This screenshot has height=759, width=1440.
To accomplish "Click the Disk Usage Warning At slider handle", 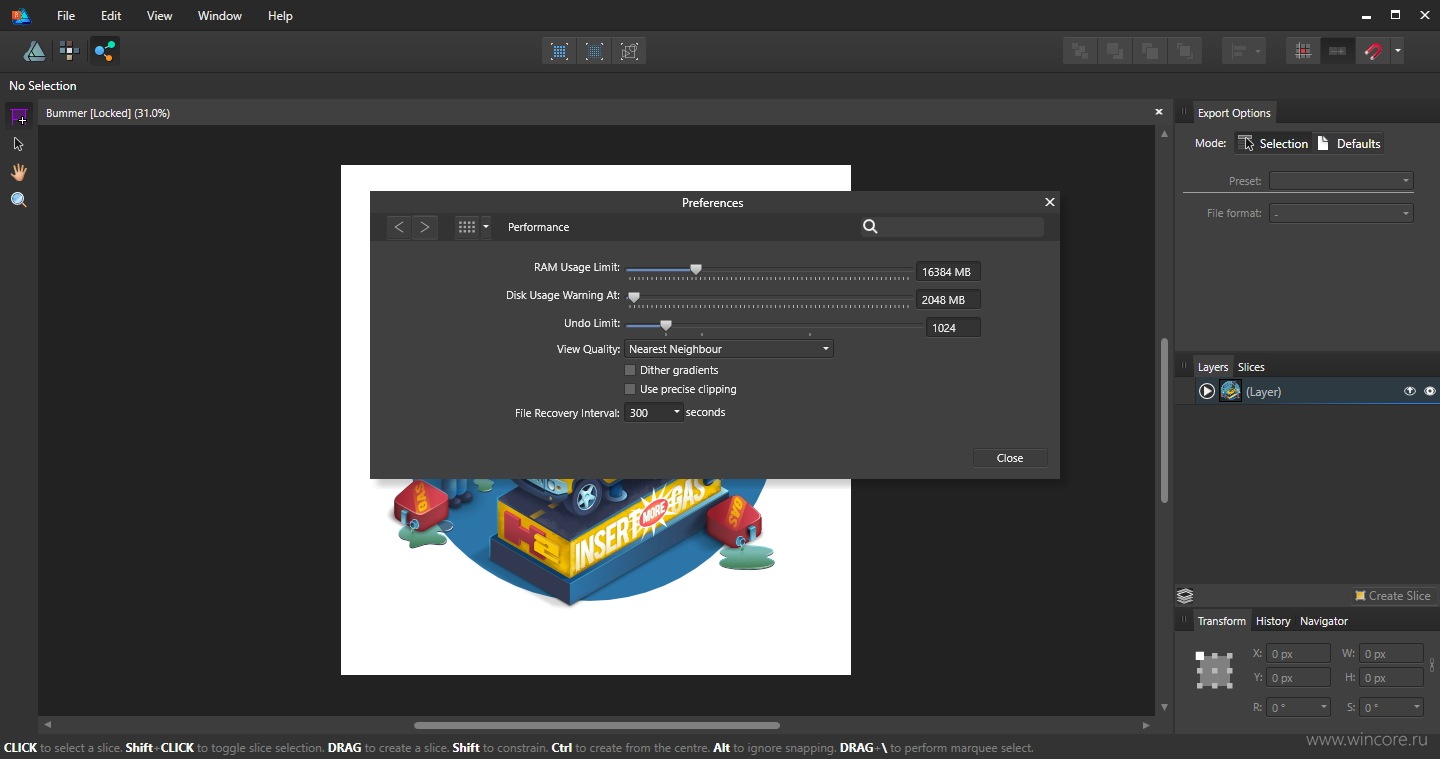I will click(x=633, y=297).
